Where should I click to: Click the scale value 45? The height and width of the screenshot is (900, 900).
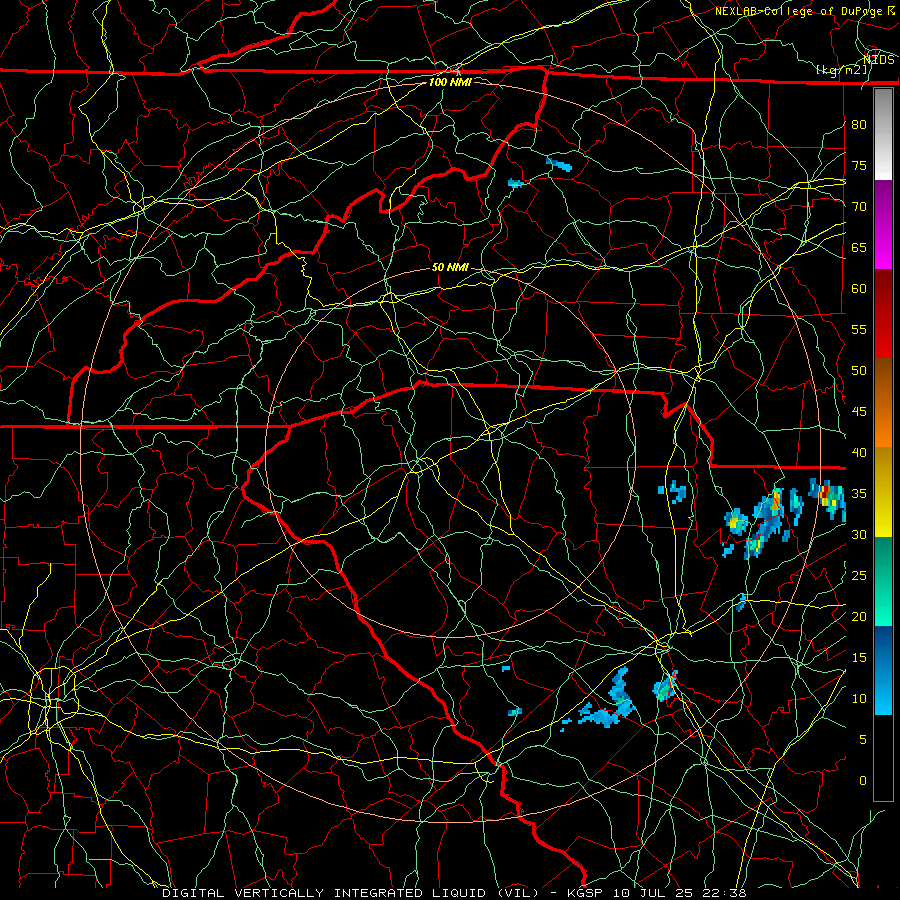point(859,412)
